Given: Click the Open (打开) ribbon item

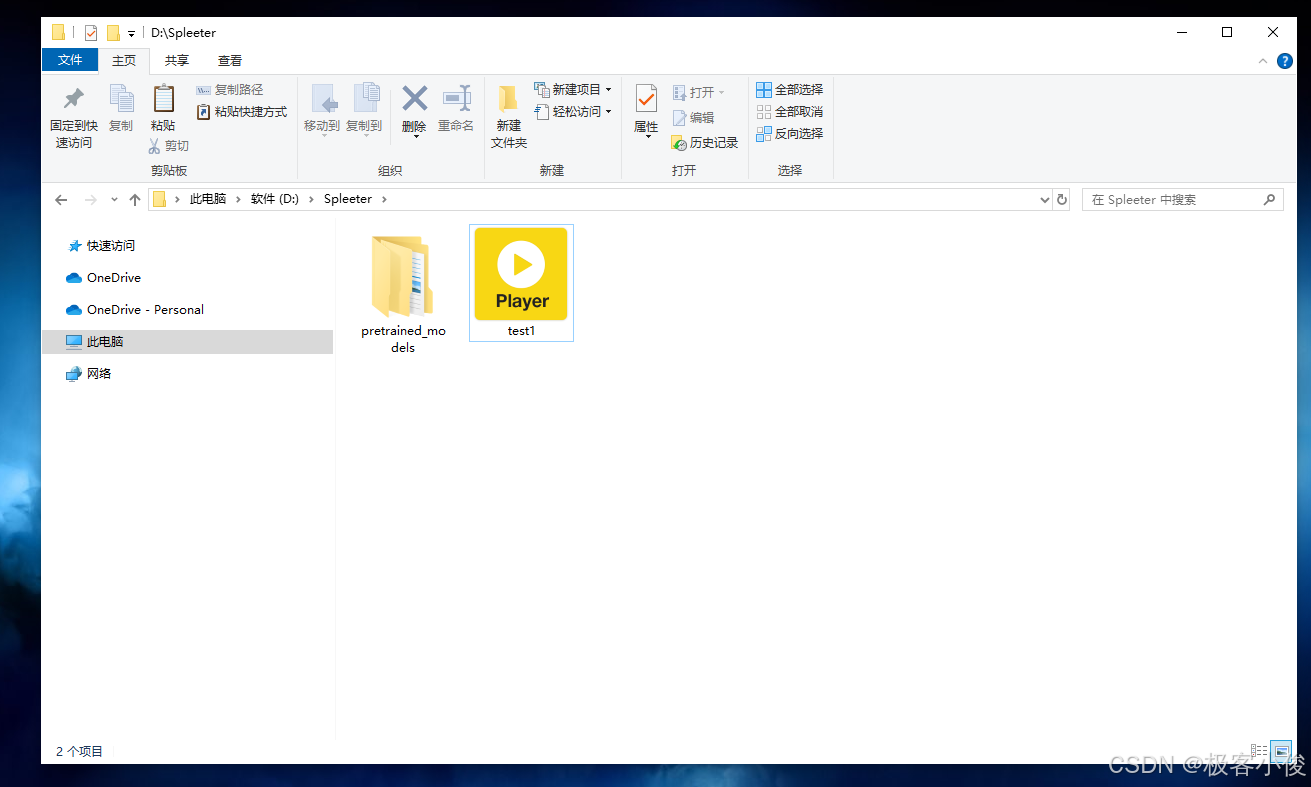Looking at the screenshot, I should pos(698,92).
